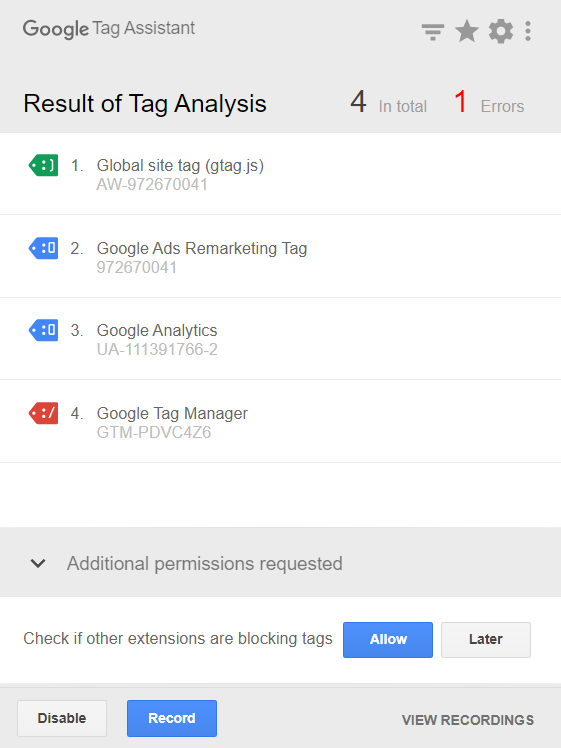Click green tag icon for Global site tag
Image resolution: width=561 pixels, height=748 pixels.
[43, 165]
